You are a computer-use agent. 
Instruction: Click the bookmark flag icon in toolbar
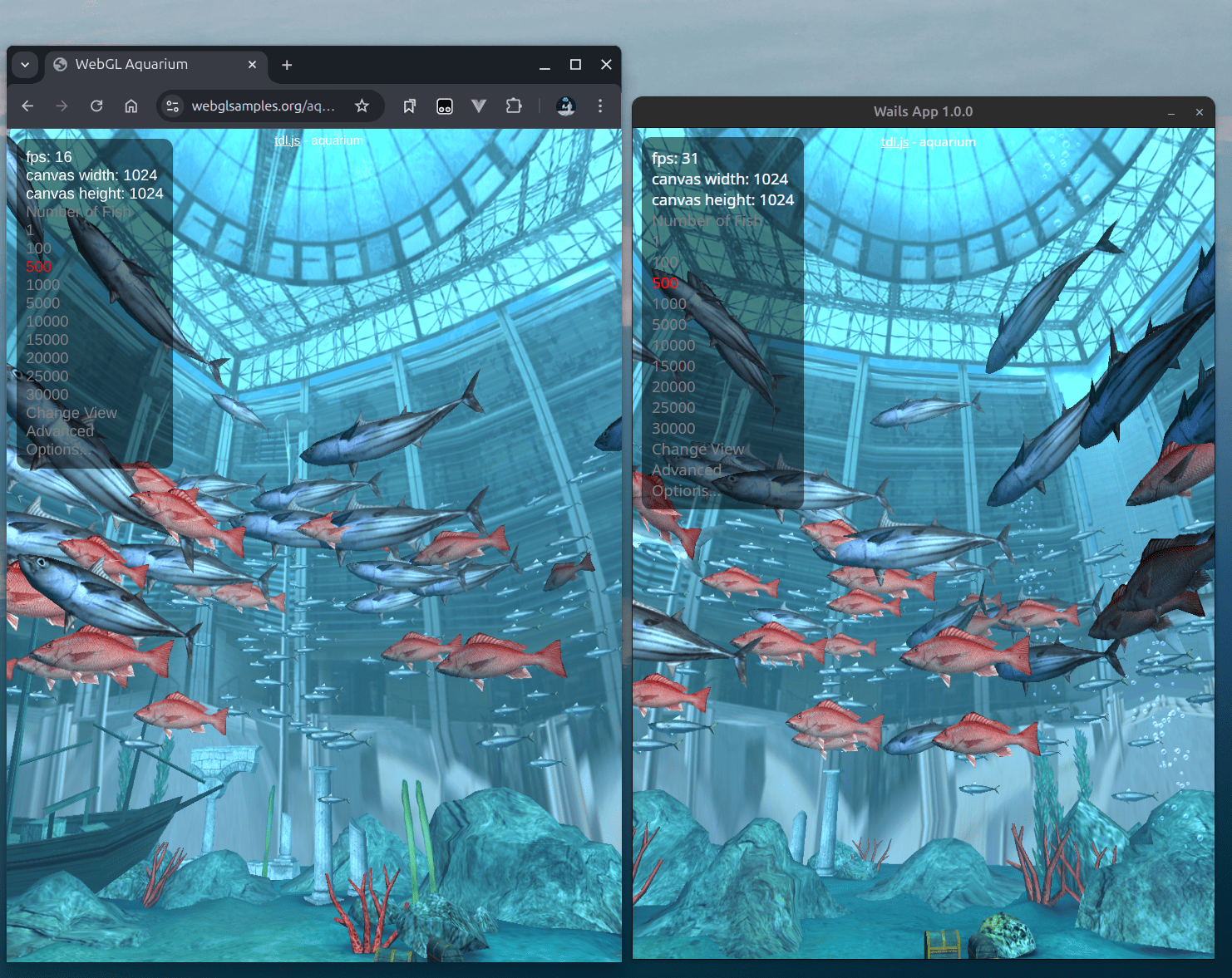[x=409, y=106]
